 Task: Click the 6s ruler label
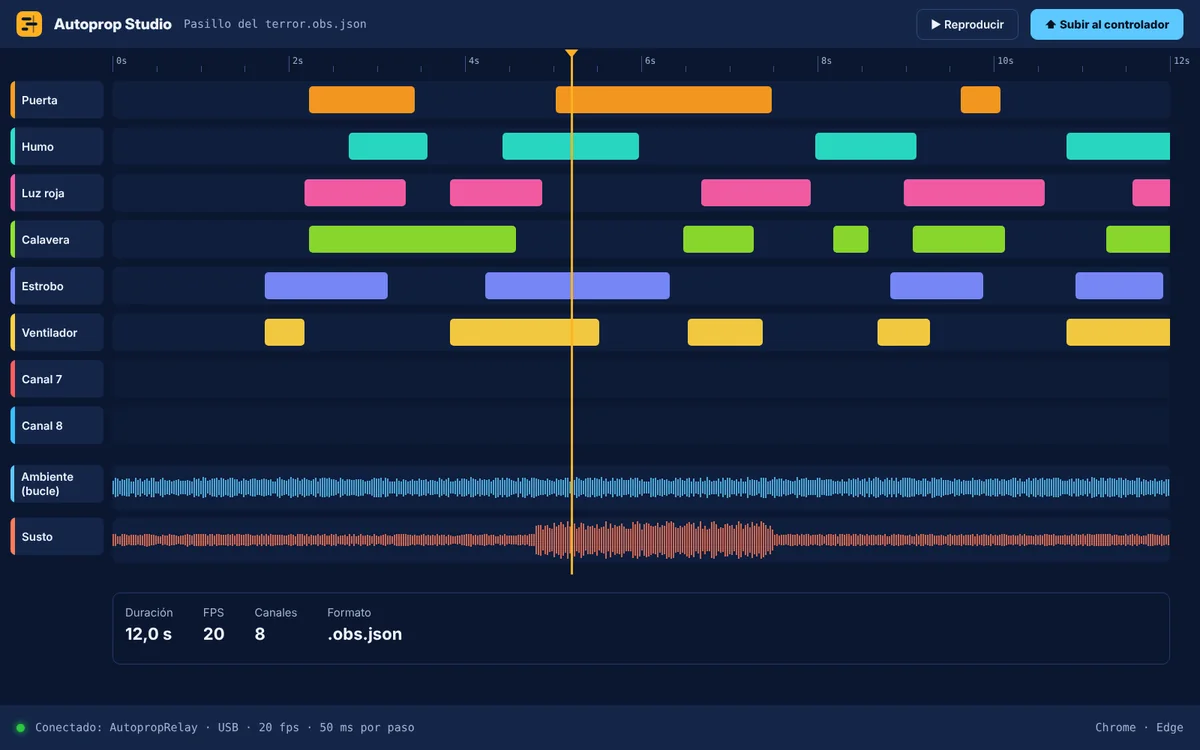pyautogui.click(x=650, y=61)
